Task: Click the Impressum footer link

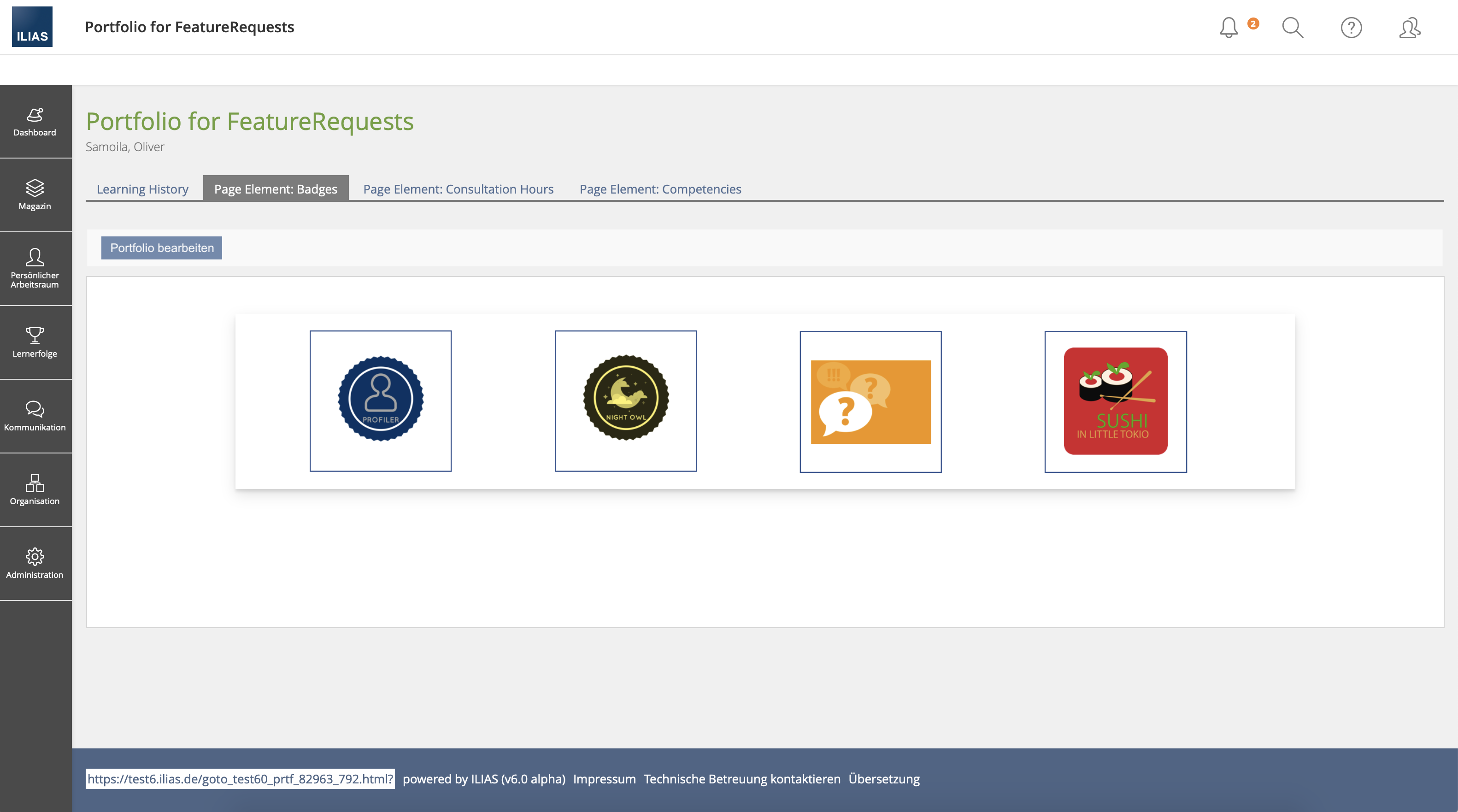Action: [604, 779]
